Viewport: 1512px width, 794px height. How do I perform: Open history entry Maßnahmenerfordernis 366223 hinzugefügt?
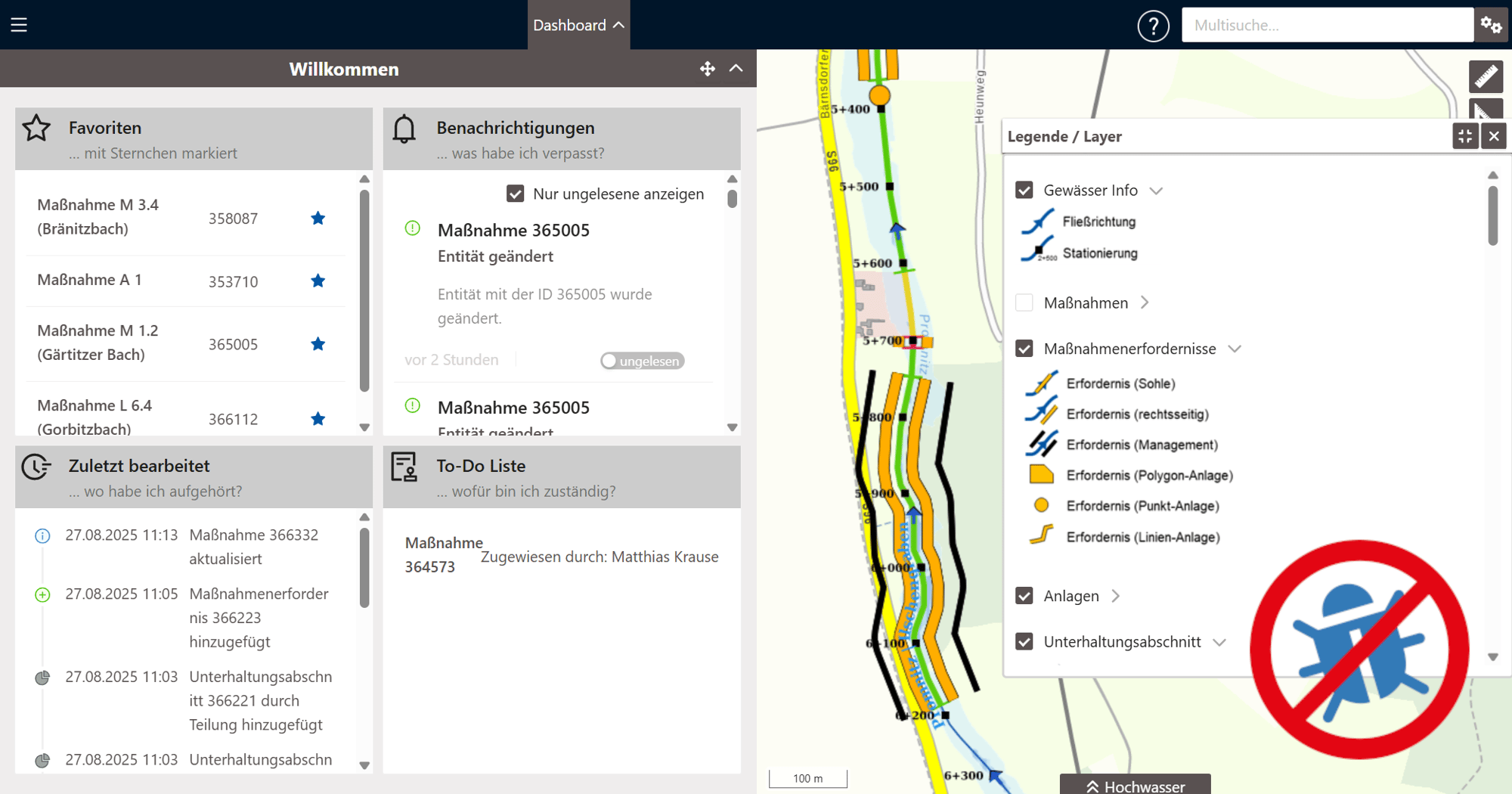point(259,618)
